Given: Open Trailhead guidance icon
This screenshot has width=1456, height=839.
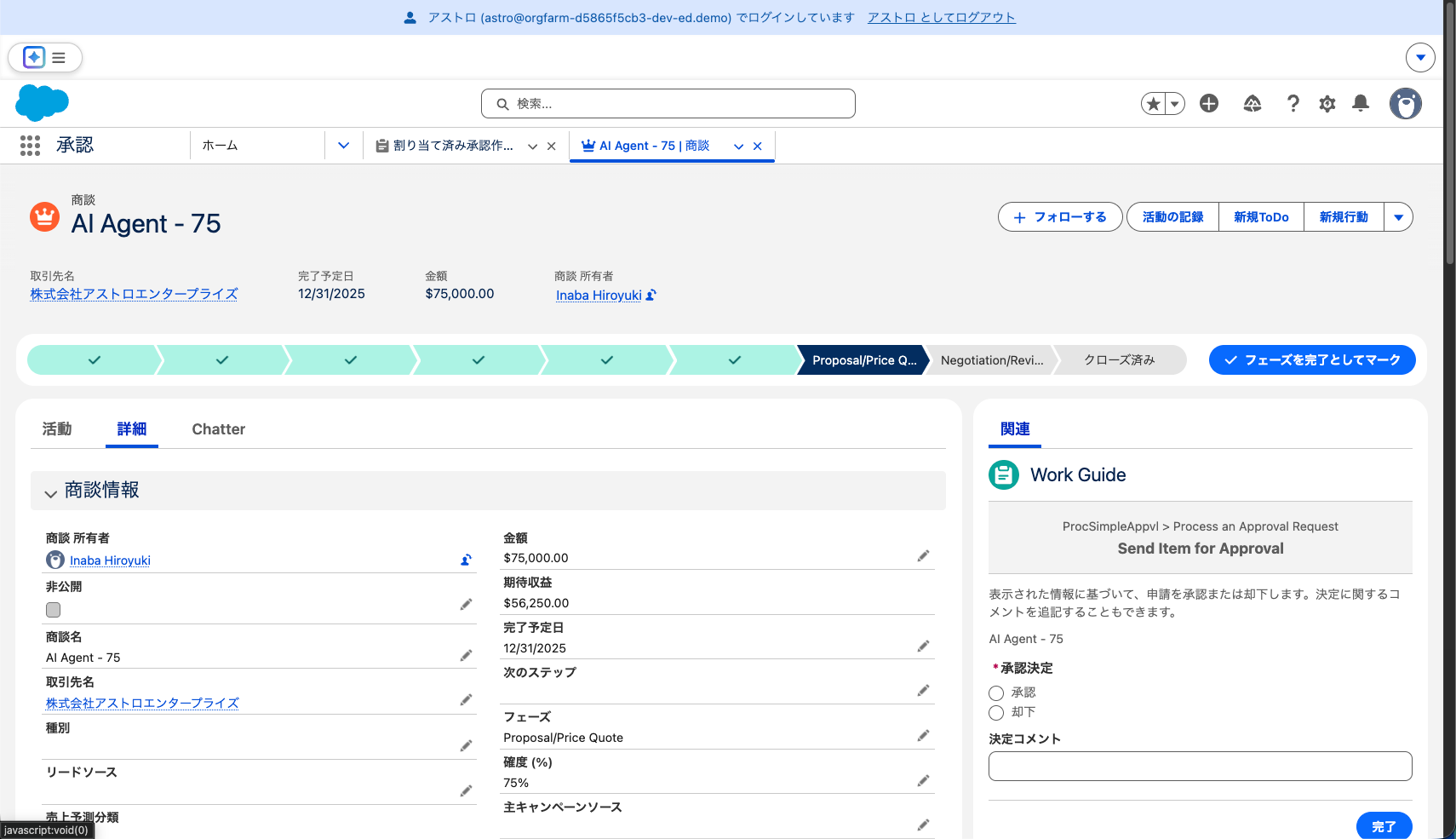Looking at the screenshot, I should tap(1252, 103).
